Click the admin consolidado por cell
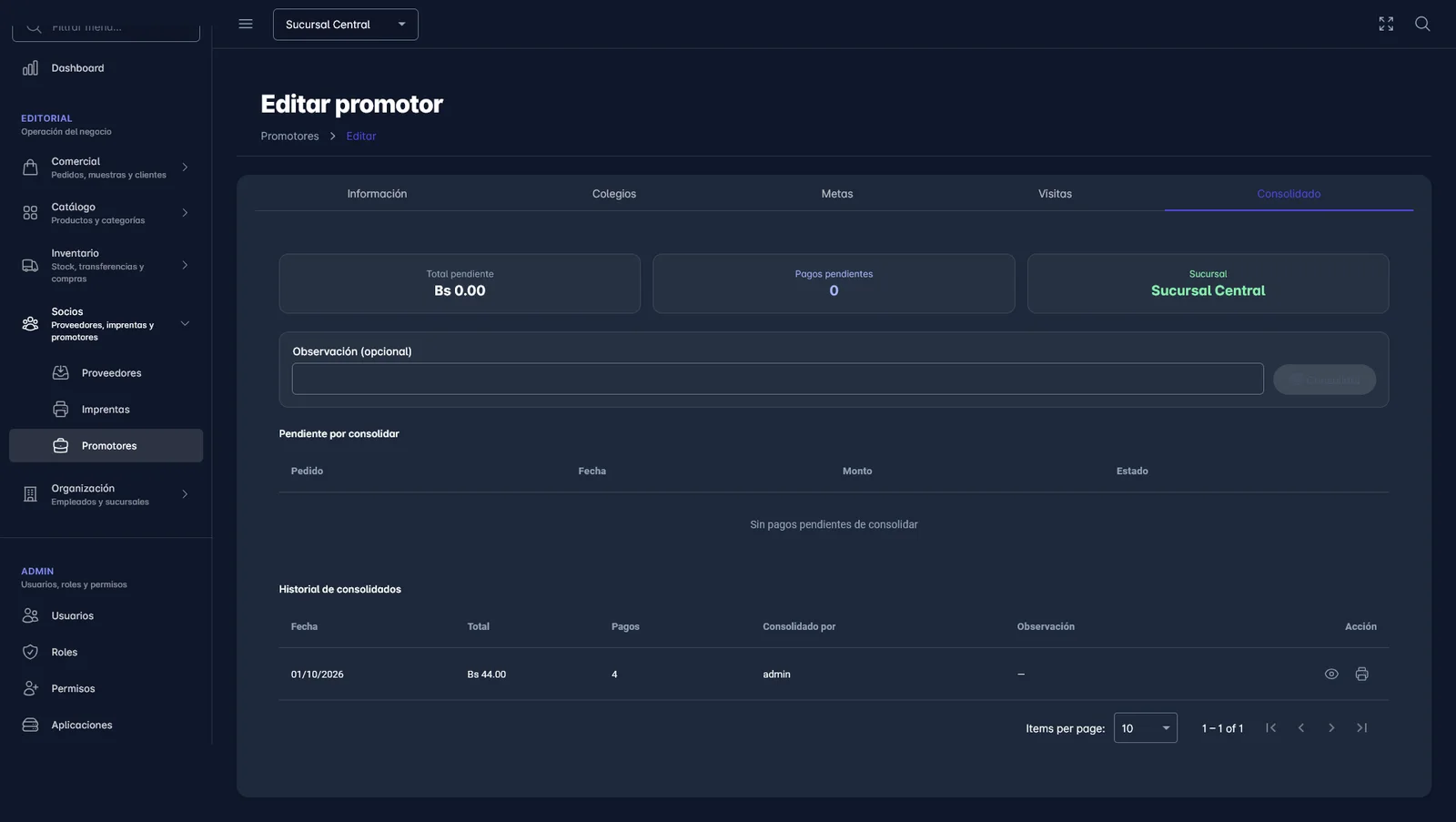 point(776,675)
